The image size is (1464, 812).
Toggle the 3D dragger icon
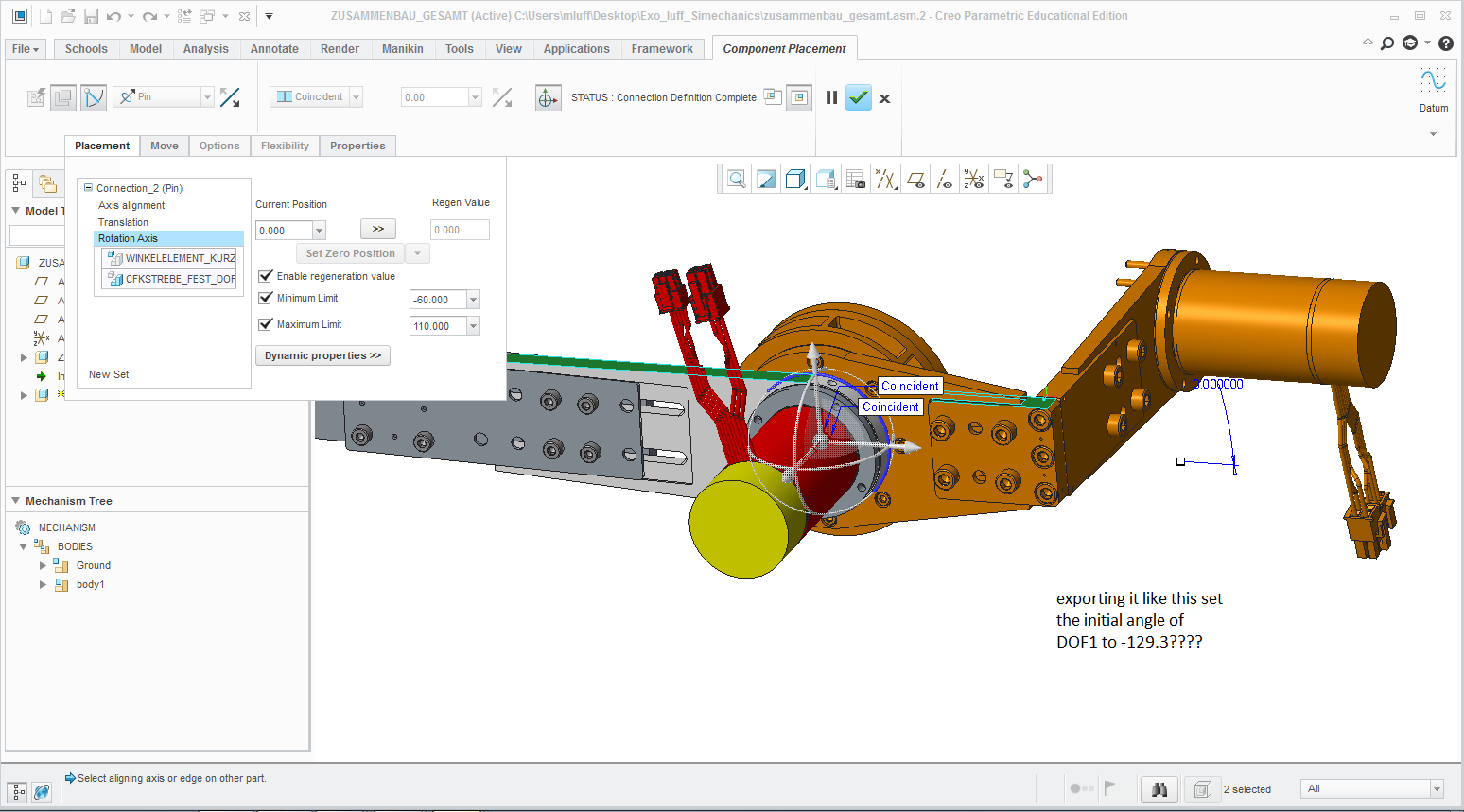[548, 97]
